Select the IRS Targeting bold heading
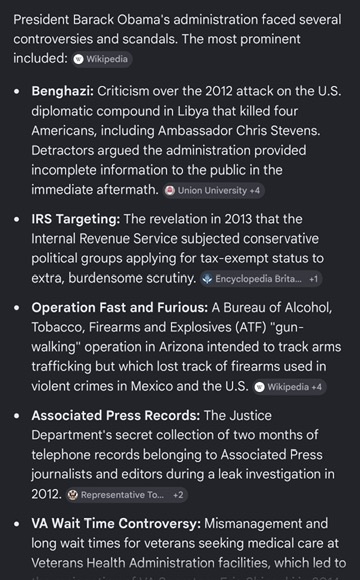Image resolution: width=360 pixels, height=580 pixels. [75, 219]
